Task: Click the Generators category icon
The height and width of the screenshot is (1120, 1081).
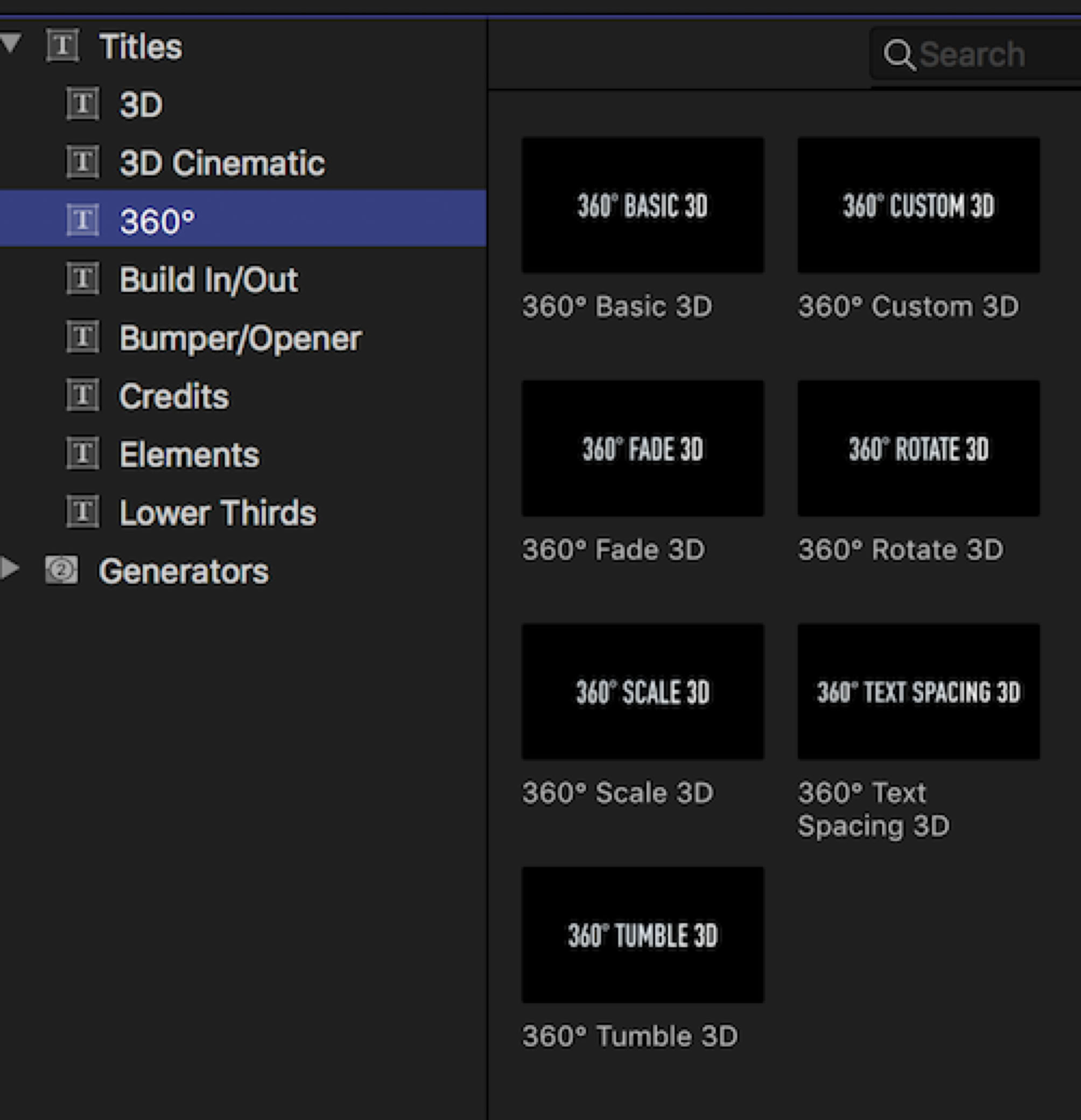Action: (x=62, y=570)
